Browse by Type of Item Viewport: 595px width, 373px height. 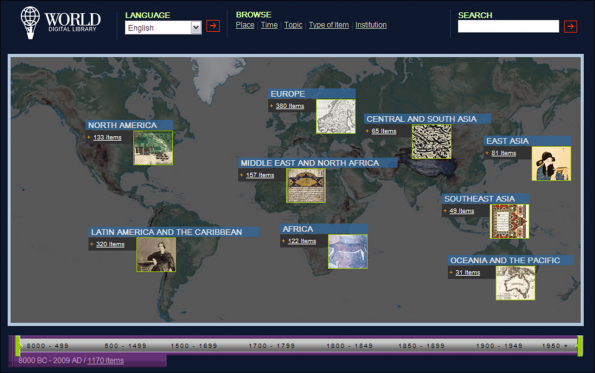click(x=329, y=25)
